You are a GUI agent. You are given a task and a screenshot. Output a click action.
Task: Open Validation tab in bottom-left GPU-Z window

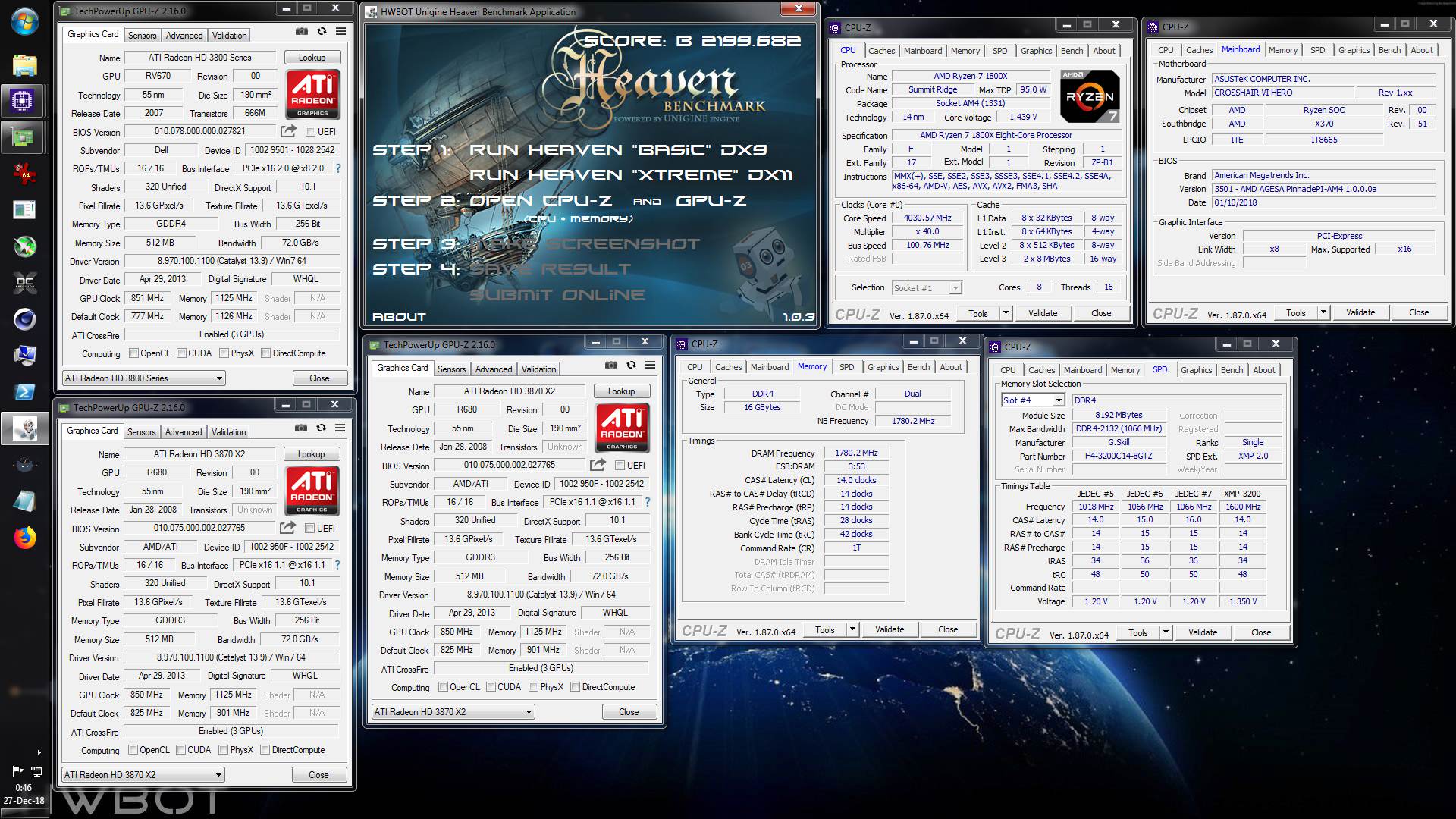(x=228, y=432)
